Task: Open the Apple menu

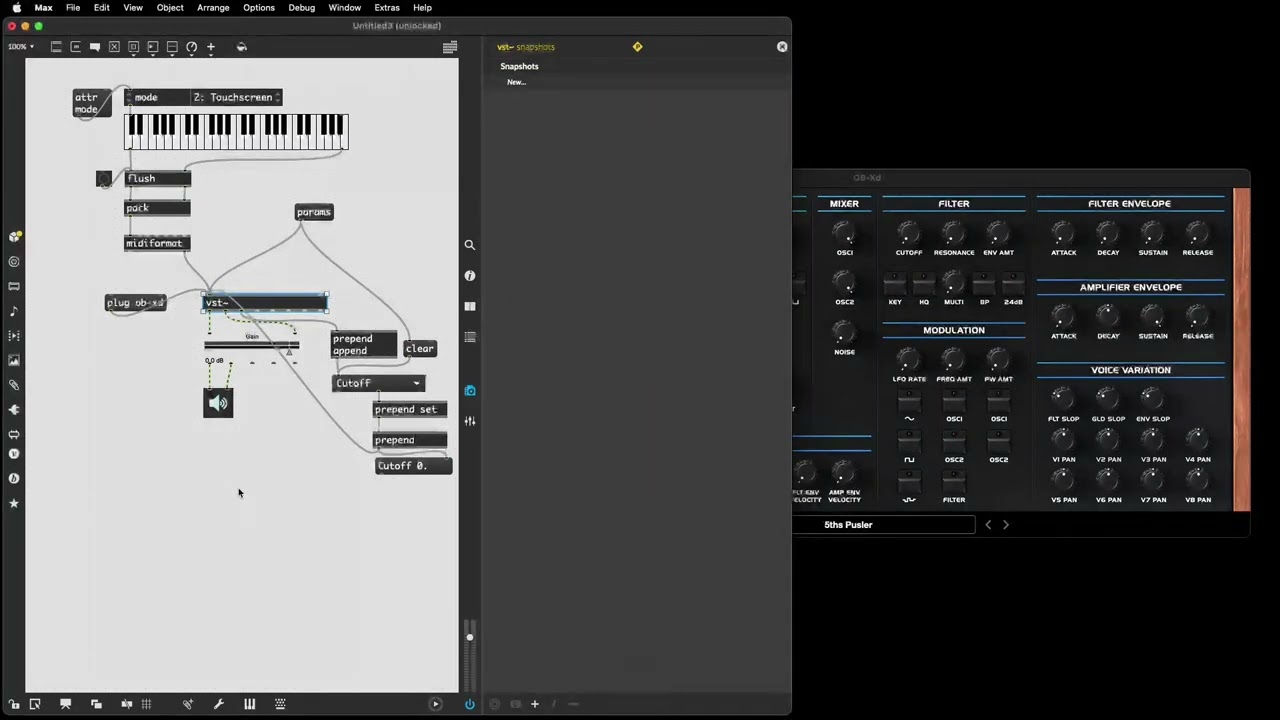Action: pos(16,7)
